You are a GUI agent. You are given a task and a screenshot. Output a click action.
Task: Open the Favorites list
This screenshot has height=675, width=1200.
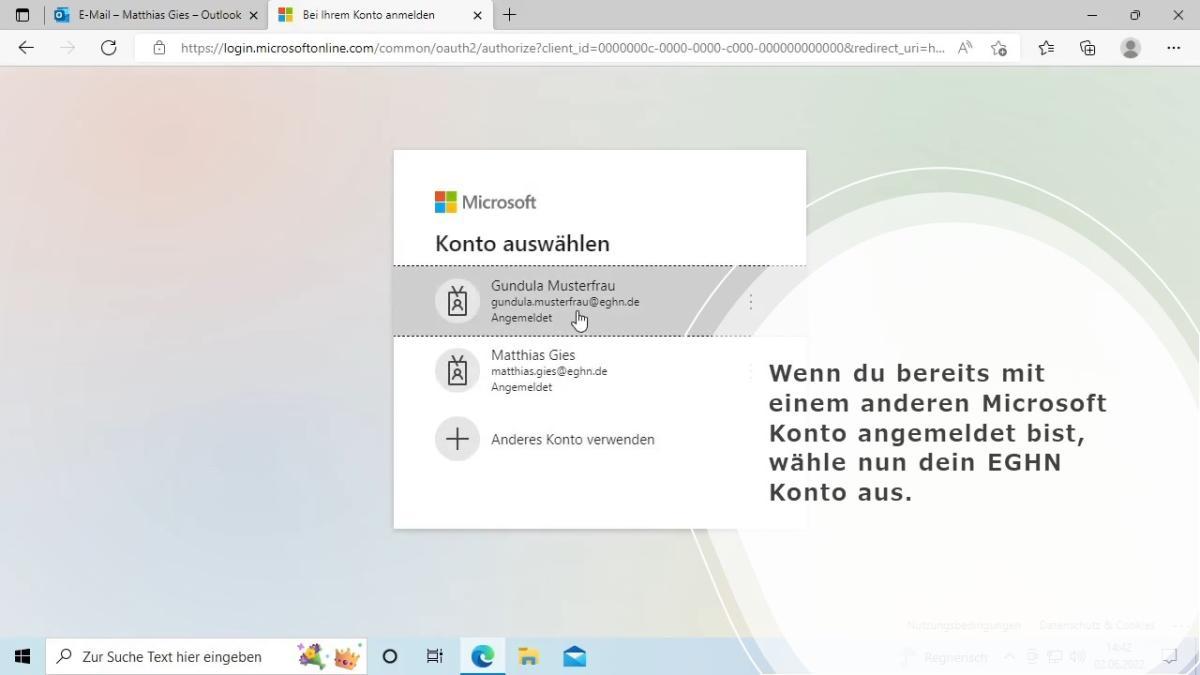tap(1046, 48)
